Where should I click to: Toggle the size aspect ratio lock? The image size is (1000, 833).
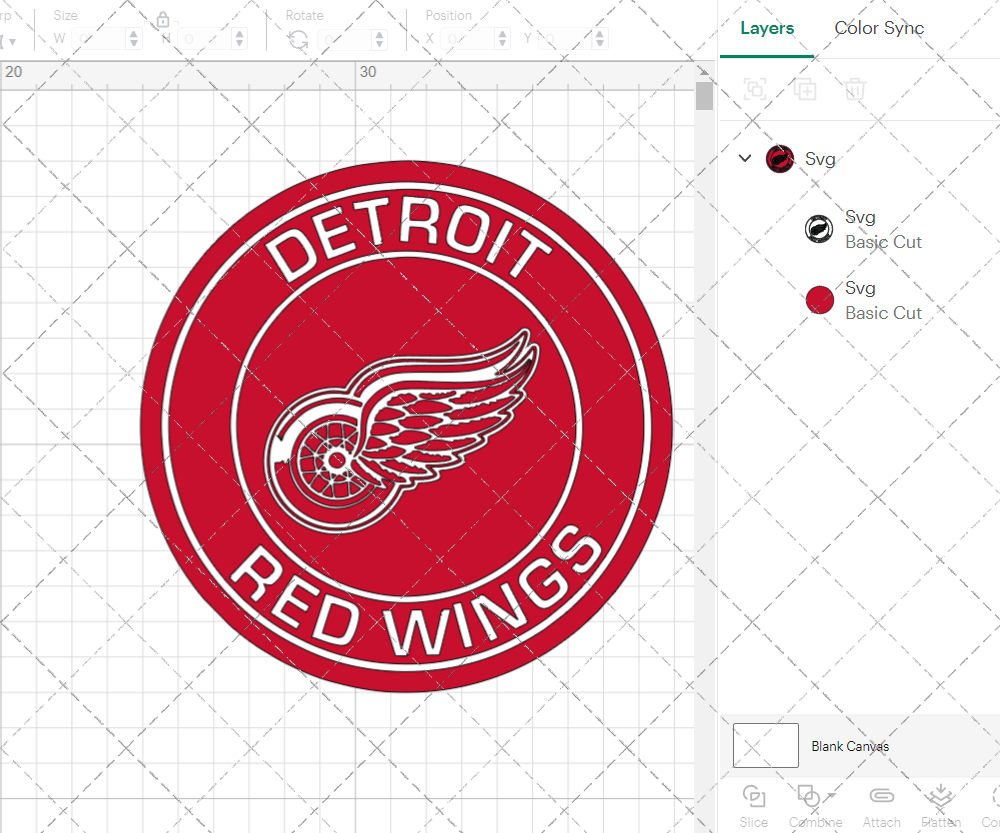pos(163,20)
